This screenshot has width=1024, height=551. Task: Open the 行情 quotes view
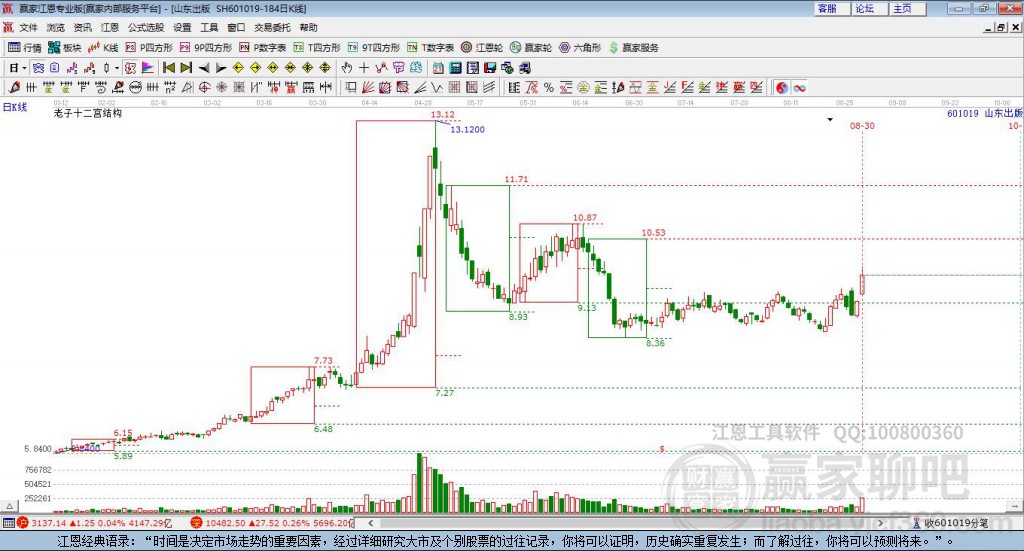click(x=24, y=47)
